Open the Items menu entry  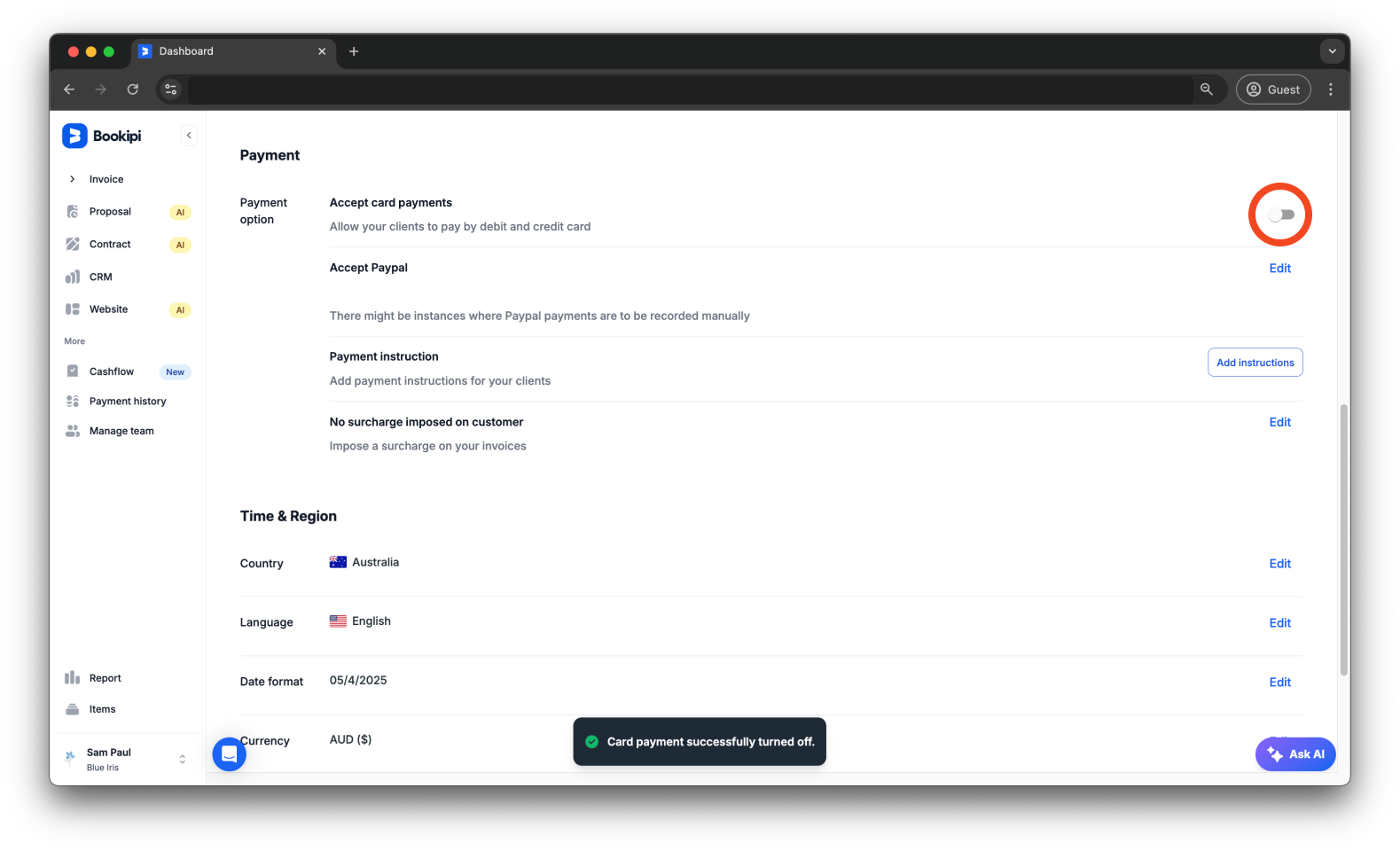(102, 709)
